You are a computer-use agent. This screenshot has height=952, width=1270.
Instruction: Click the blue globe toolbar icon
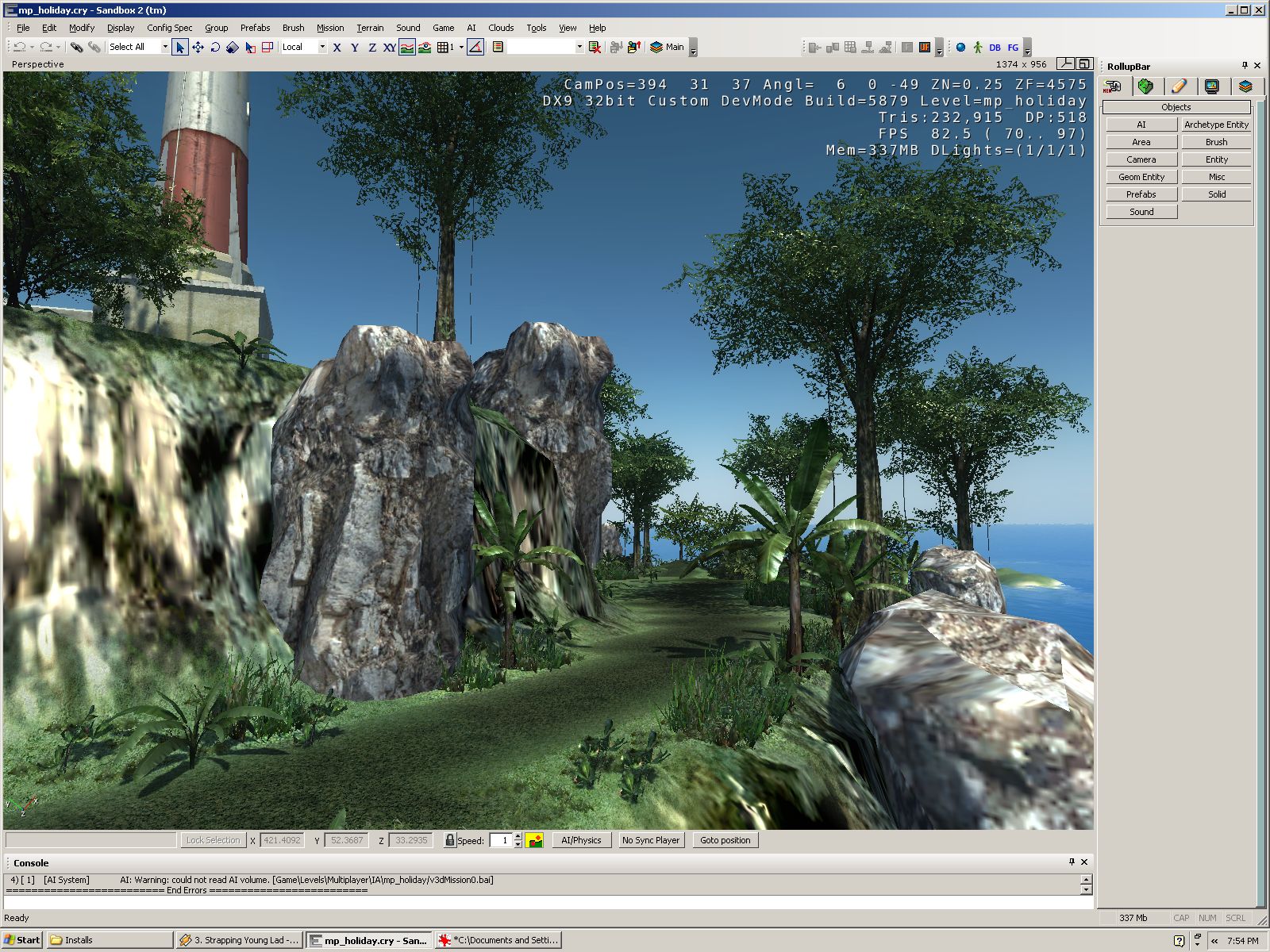[x=960, y=48]
